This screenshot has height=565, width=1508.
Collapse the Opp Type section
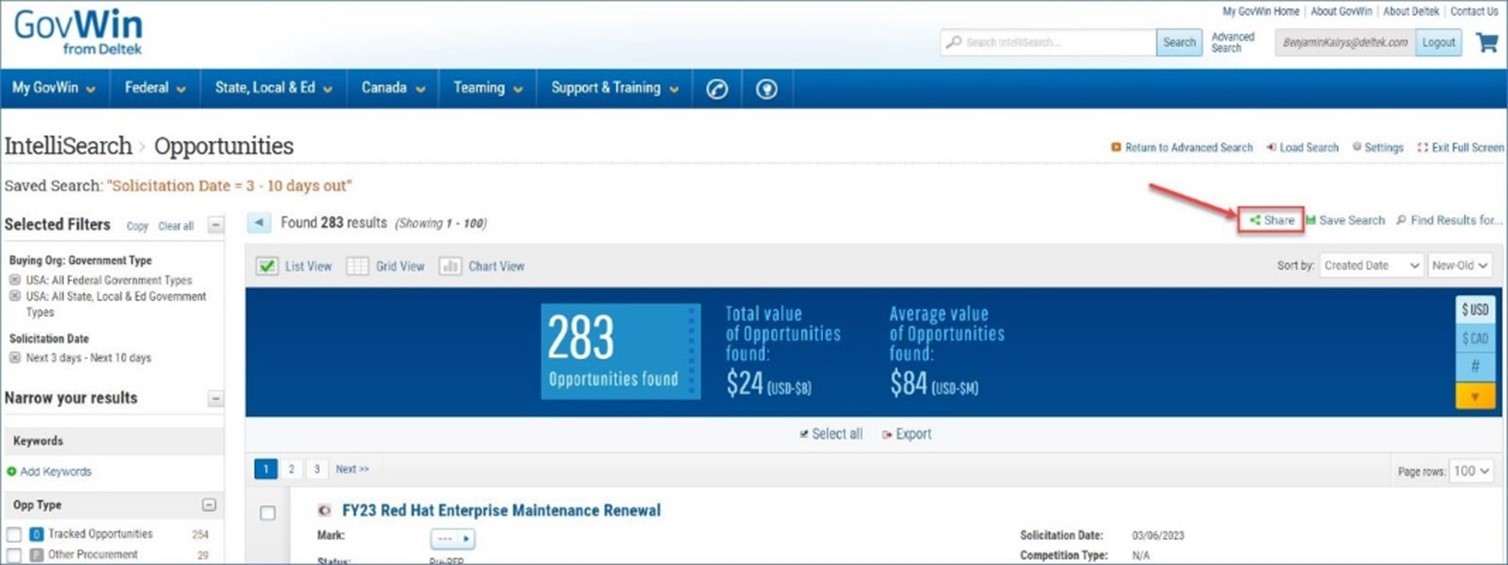209,506
